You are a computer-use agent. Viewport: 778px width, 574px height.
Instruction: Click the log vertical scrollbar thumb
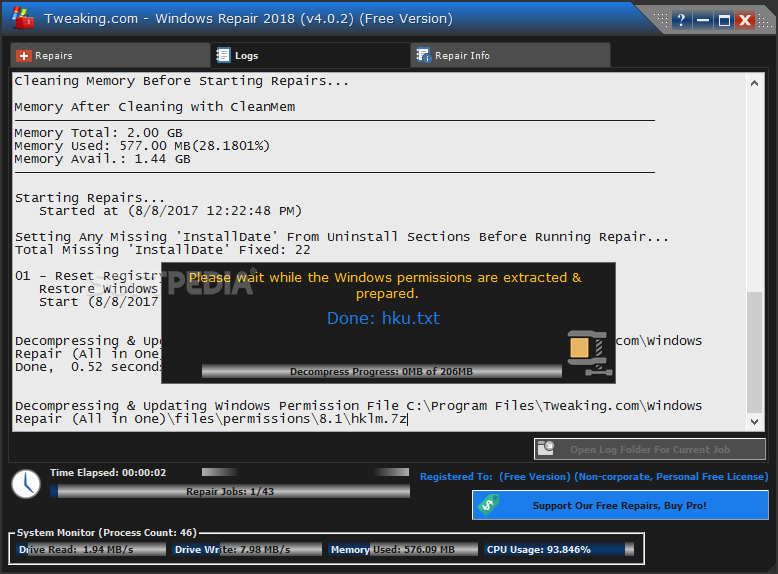click(x=754, y=352)
